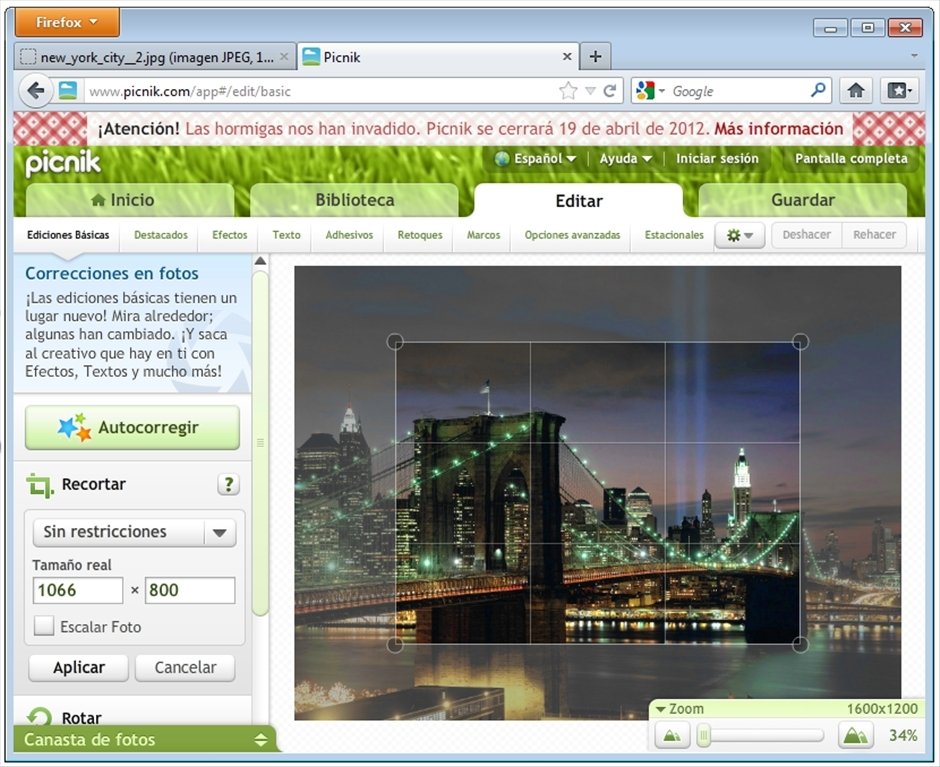
Task: Click the crop tool icon beside Recortar
Action: pos(40,485)
